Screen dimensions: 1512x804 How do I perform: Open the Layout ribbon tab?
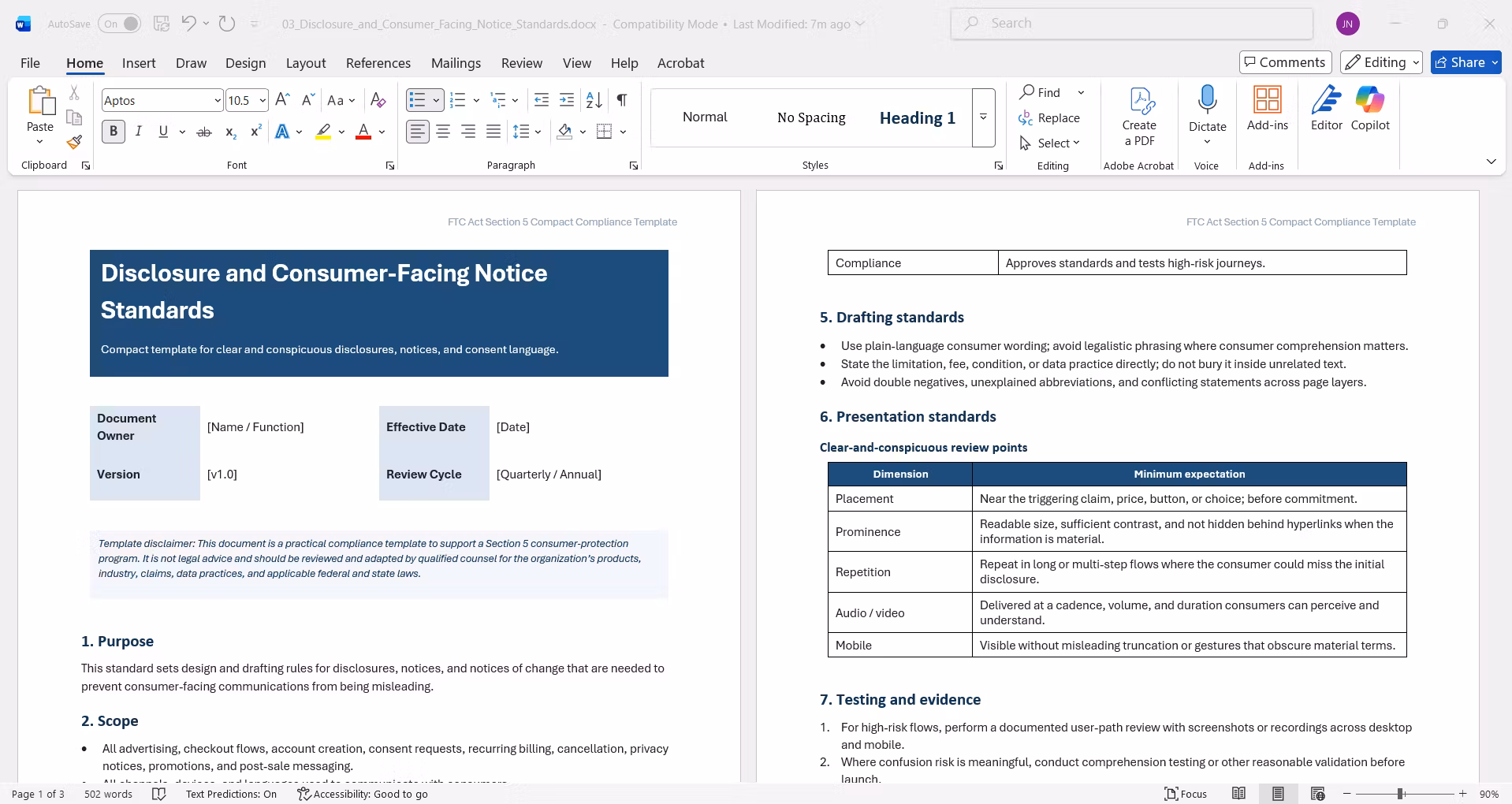(306, 63)
